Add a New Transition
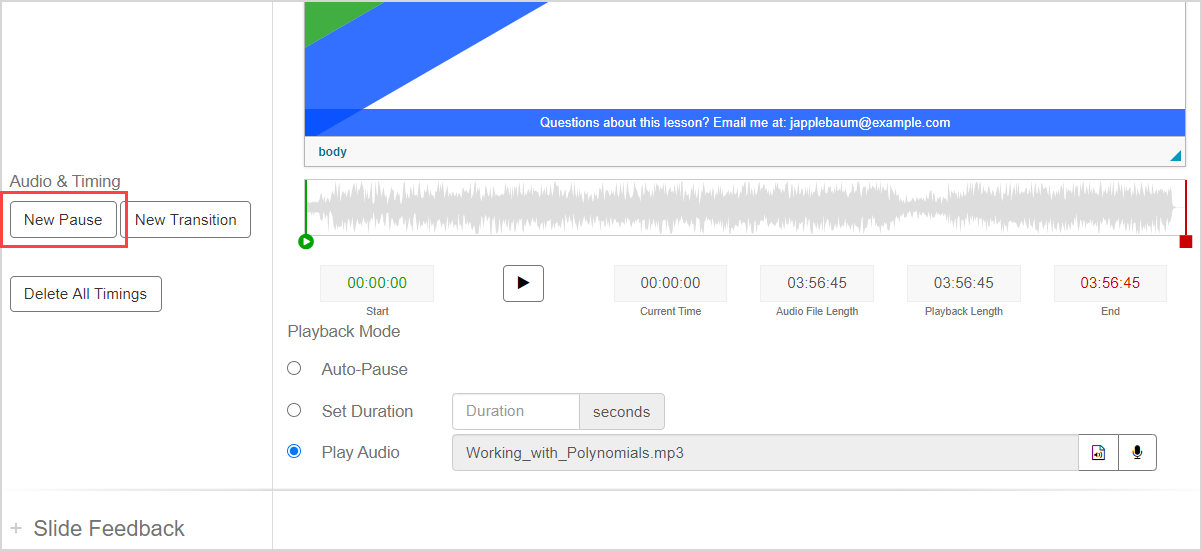 (x=185, y=220)
